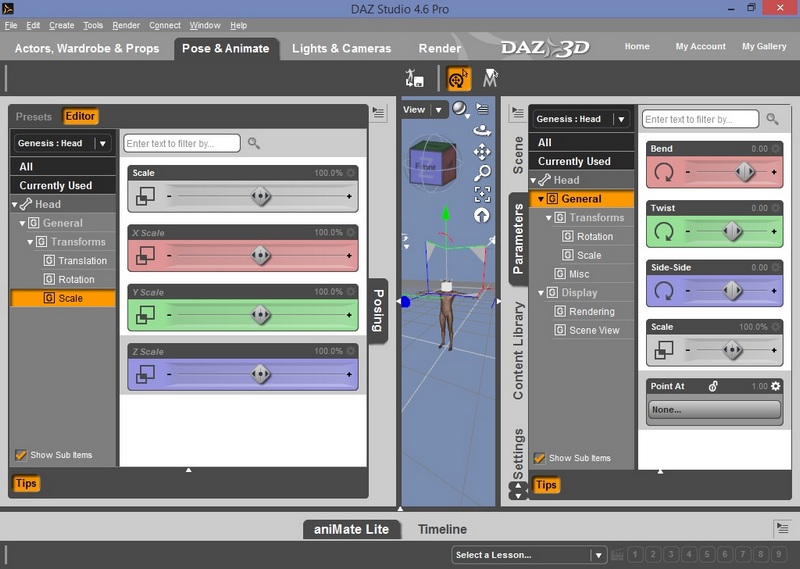Open the aniMate pane options menu icon

click(782, 527)
